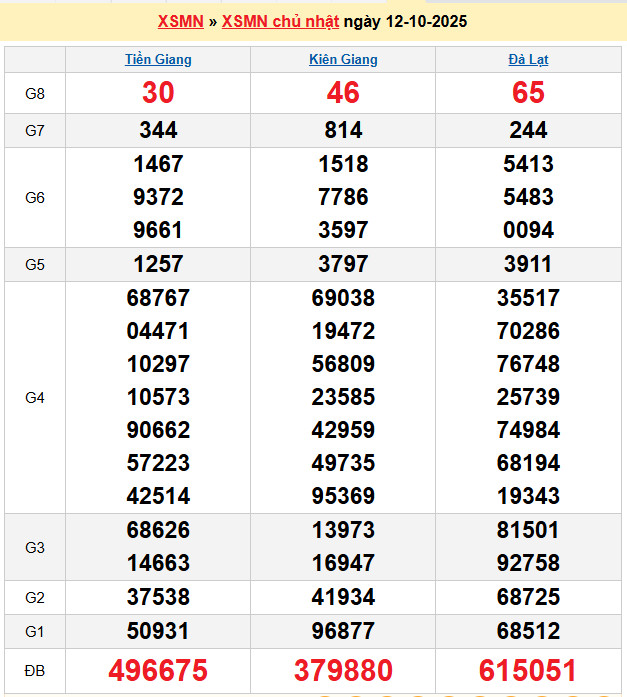Click the Tiền Giang special prize 496675

[x=158, y=669]
